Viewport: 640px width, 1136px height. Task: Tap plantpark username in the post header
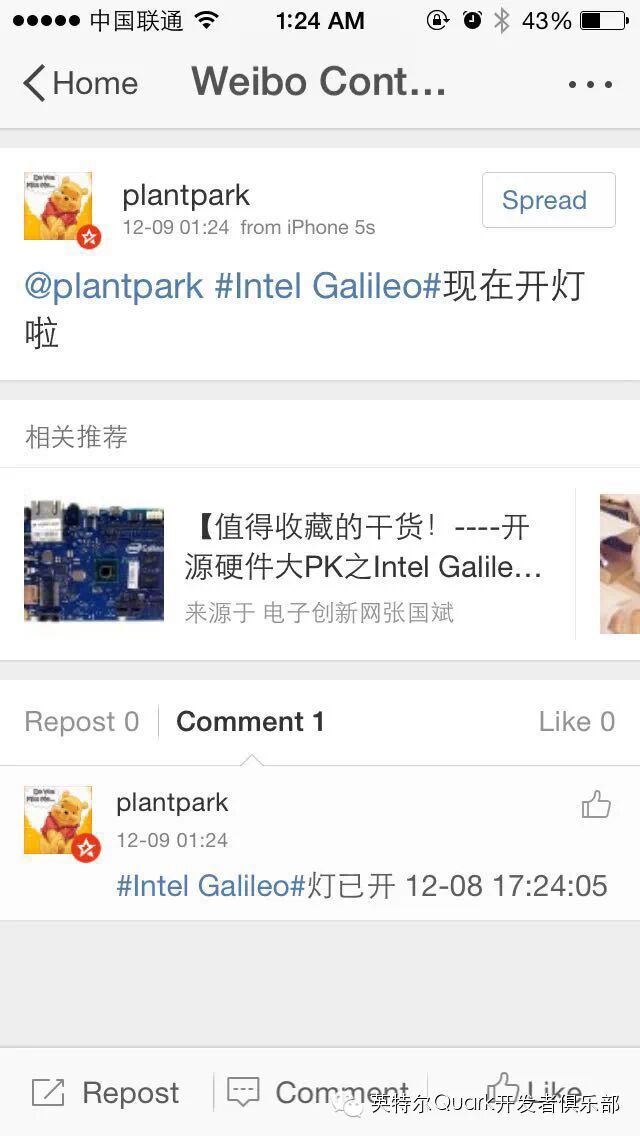coord(186,196)
